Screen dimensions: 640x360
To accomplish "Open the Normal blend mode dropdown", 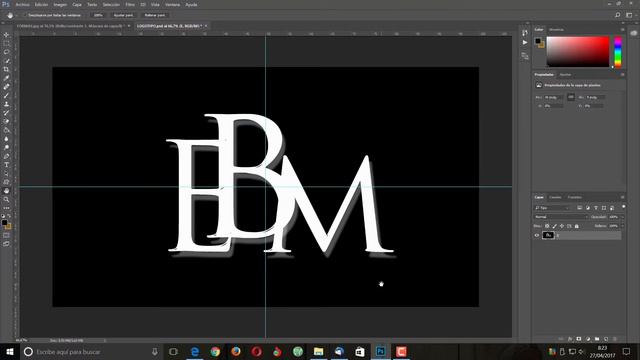I will tap(561, 217).
